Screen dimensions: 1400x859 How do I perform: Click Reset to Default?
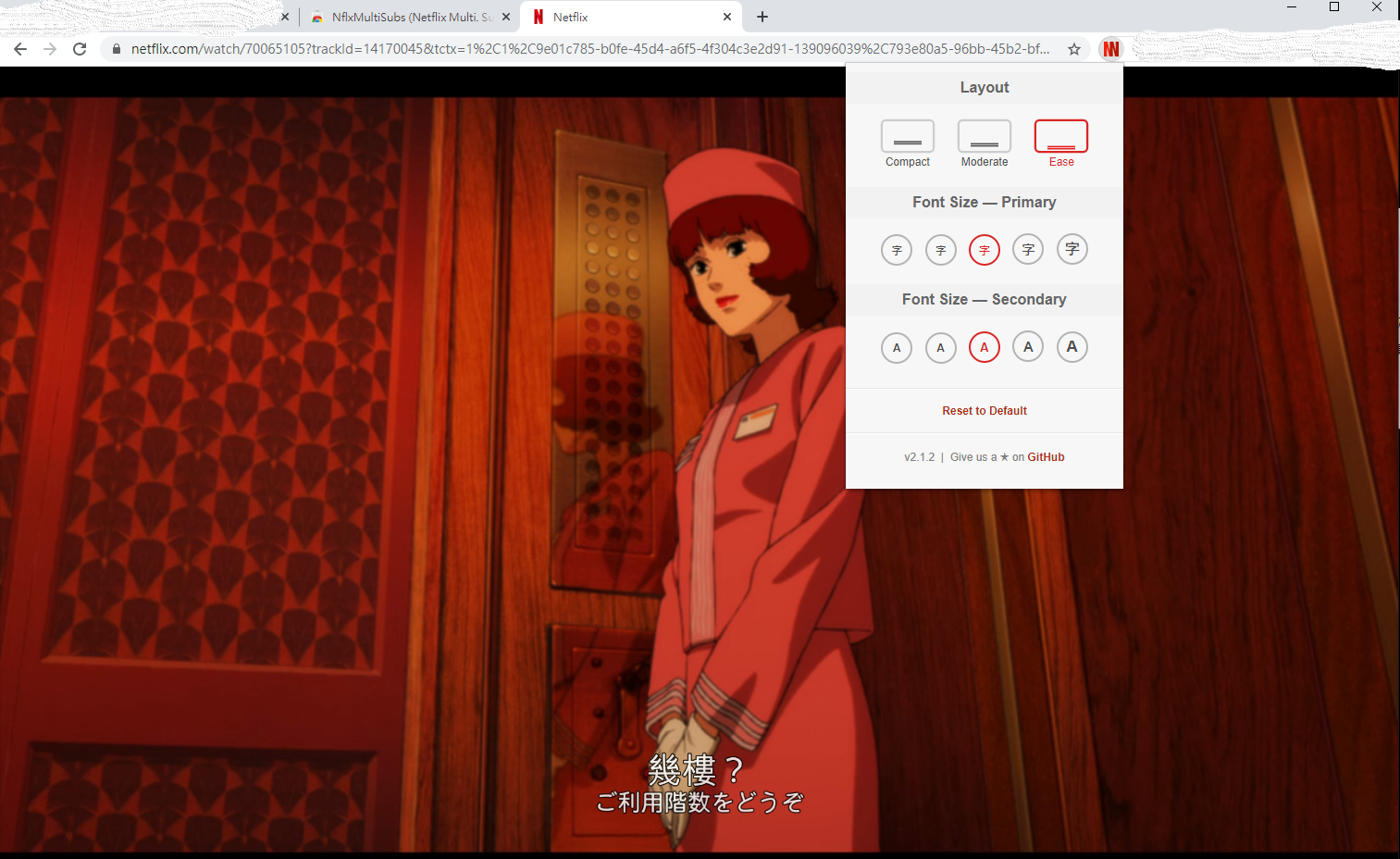coord(985,411)
